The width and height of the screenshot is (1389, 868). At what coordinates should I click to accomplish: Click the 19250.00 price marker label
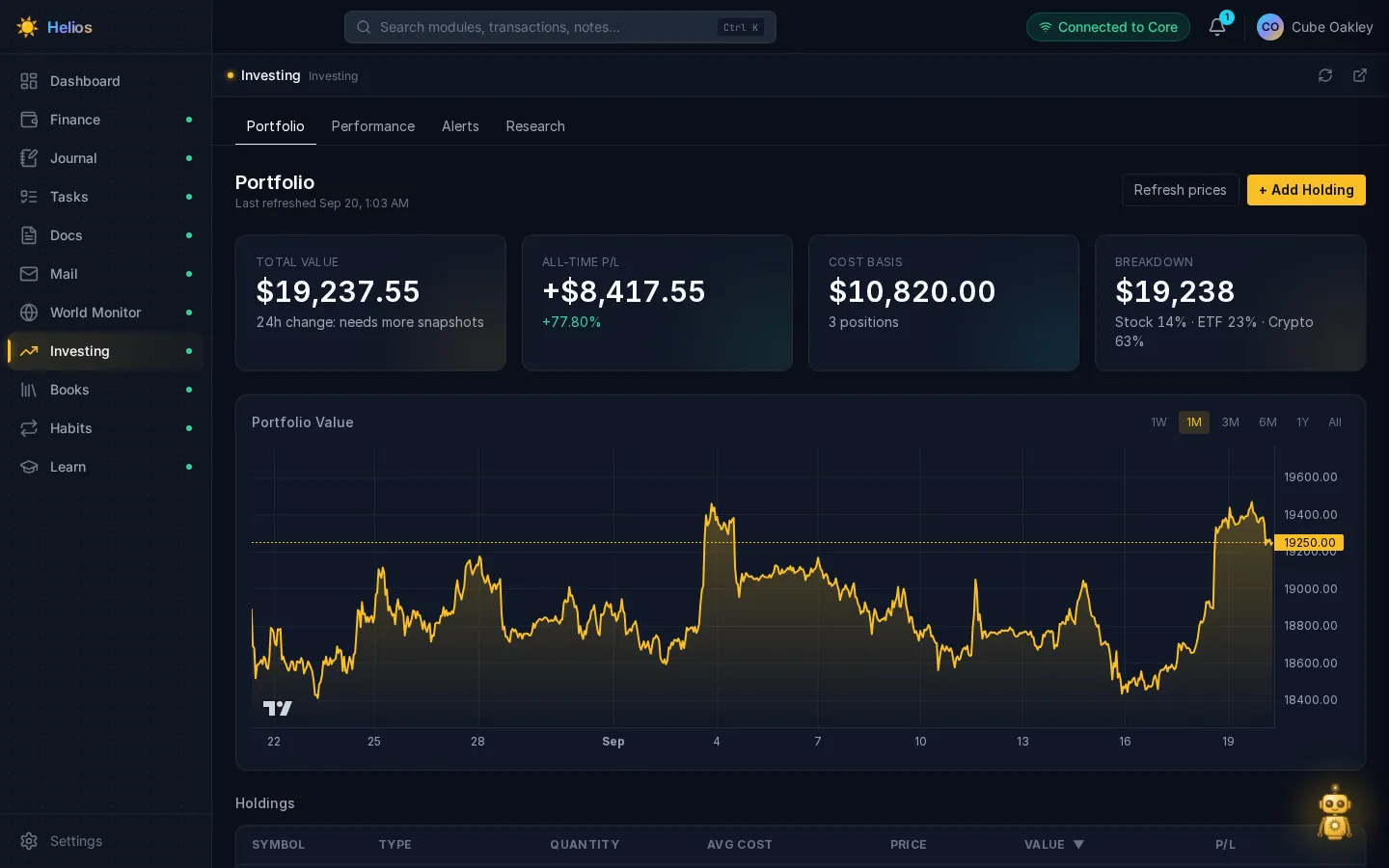(x=1309, y=542)
